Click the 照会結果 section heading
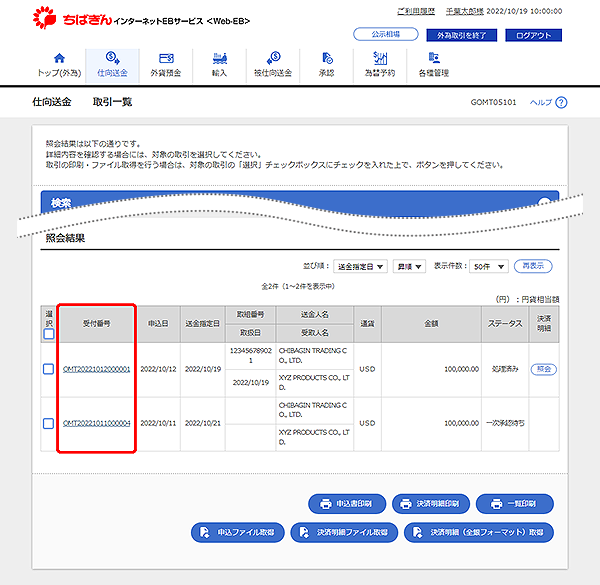This screenshot has width=600, height=585. [65, 238]
